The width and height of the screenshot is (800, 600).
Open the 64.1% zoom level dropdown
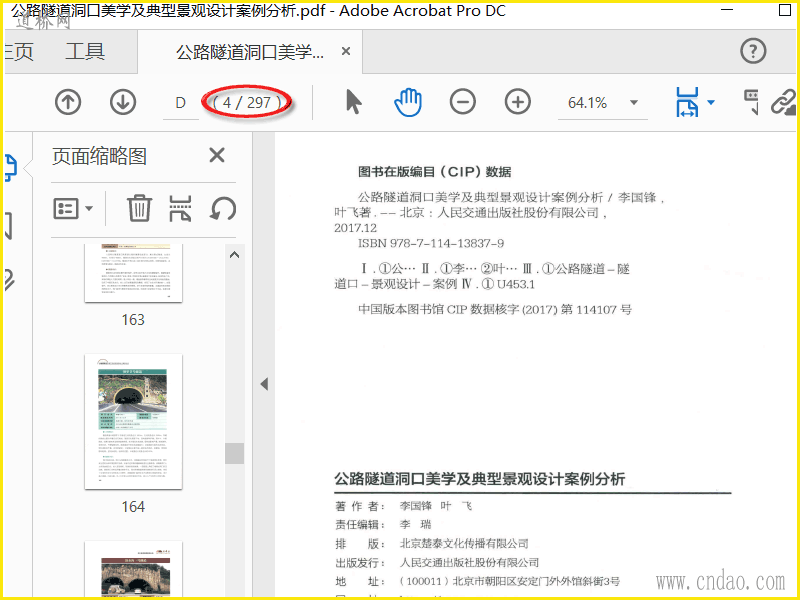click(x=634, y=103)
